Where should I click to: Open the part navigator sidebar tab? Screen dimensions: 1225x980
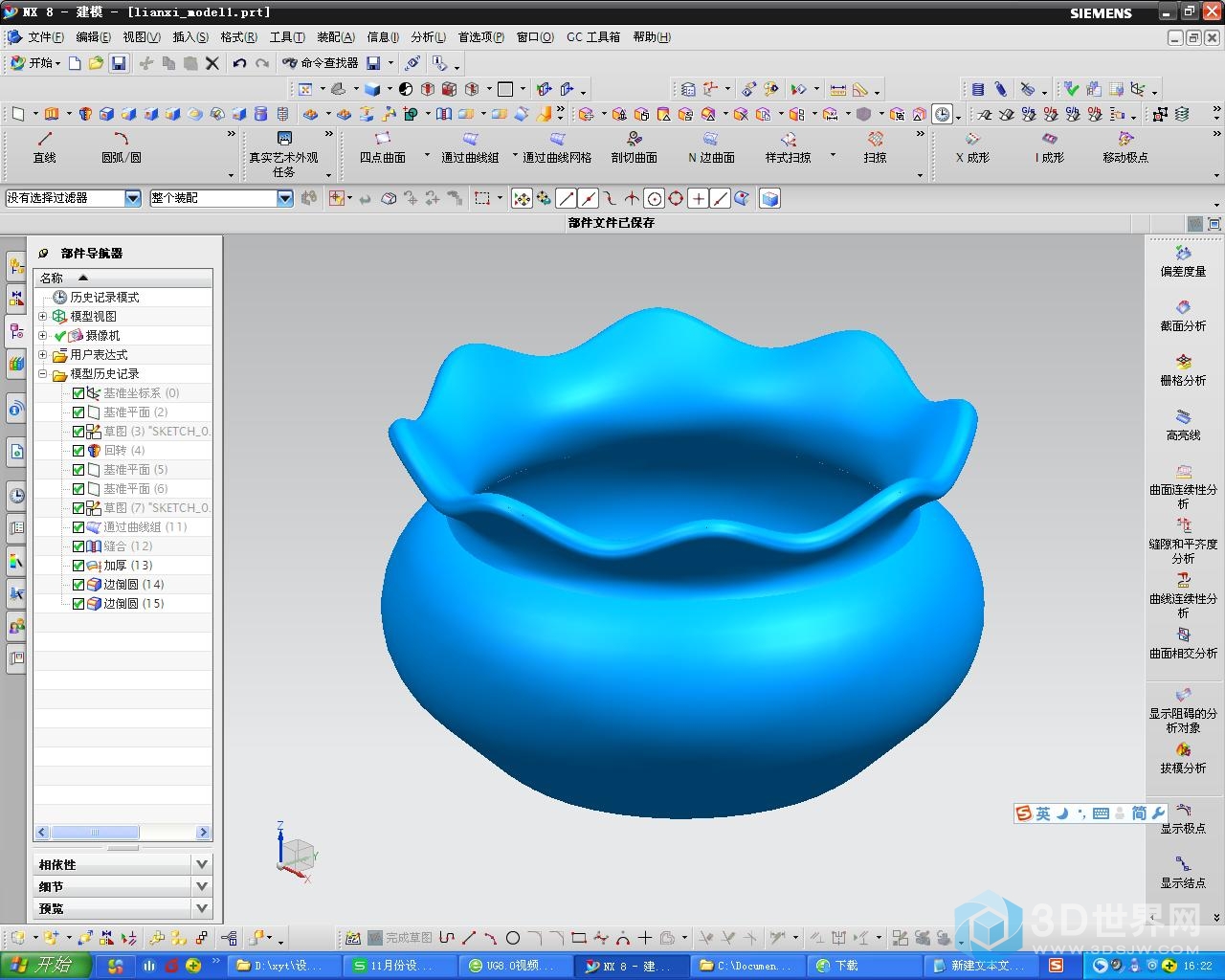pyautogui.click(x=16, y=331)
